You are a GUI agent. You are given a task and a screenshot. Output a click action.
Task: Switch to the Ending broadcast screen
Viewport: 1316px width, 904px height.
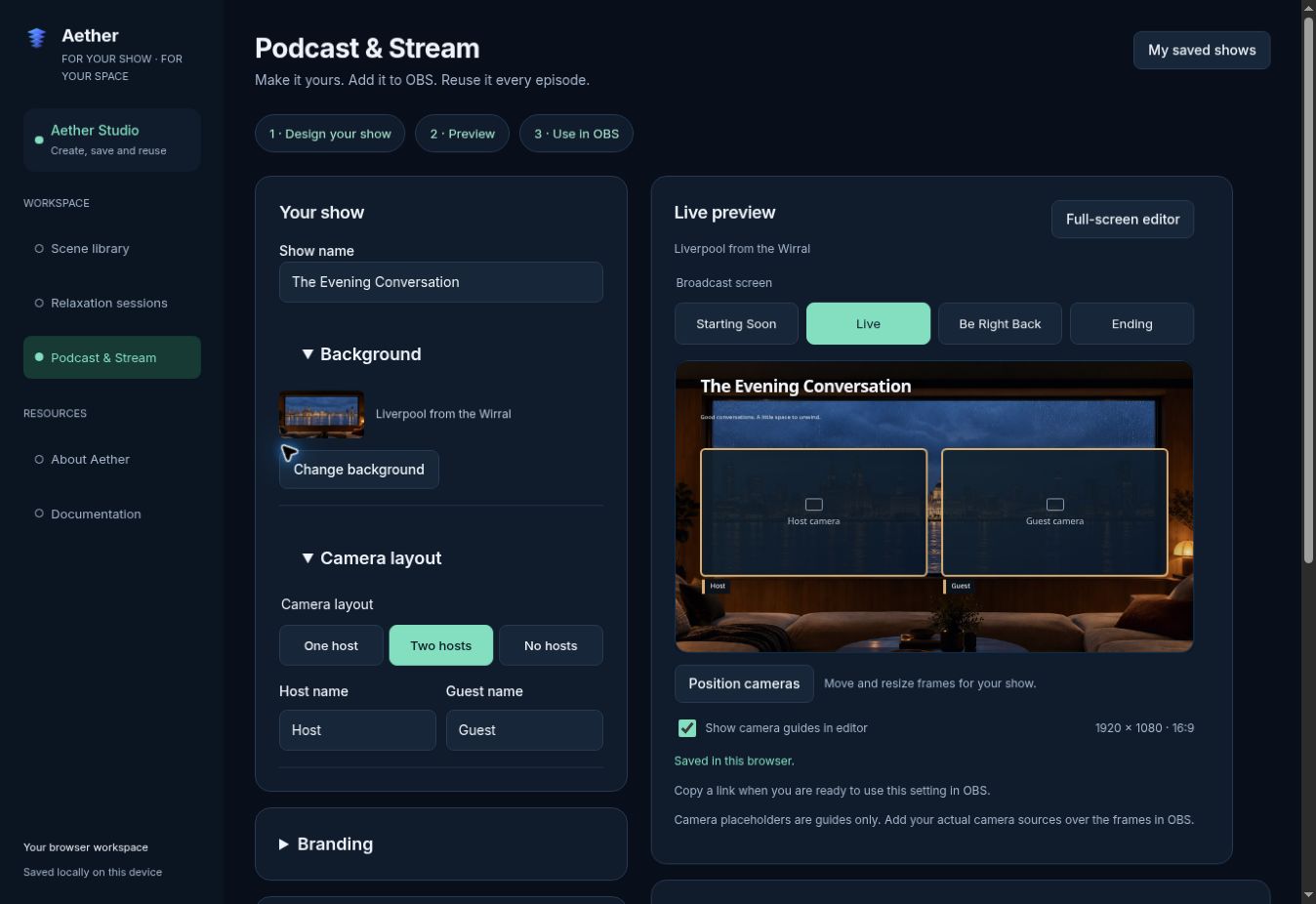[x=1131, y=324]
